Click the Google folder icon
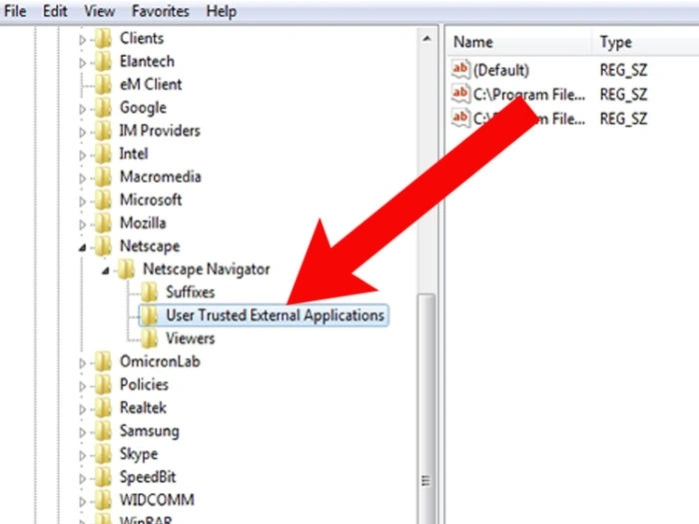699x524 pixels. point(103,107)
